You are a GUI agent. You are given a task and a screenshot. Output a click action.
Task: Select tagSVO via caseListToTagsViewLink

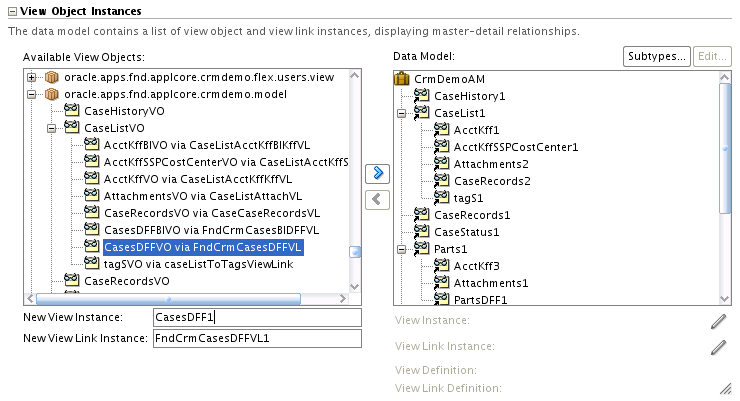[x=198, y=264]
